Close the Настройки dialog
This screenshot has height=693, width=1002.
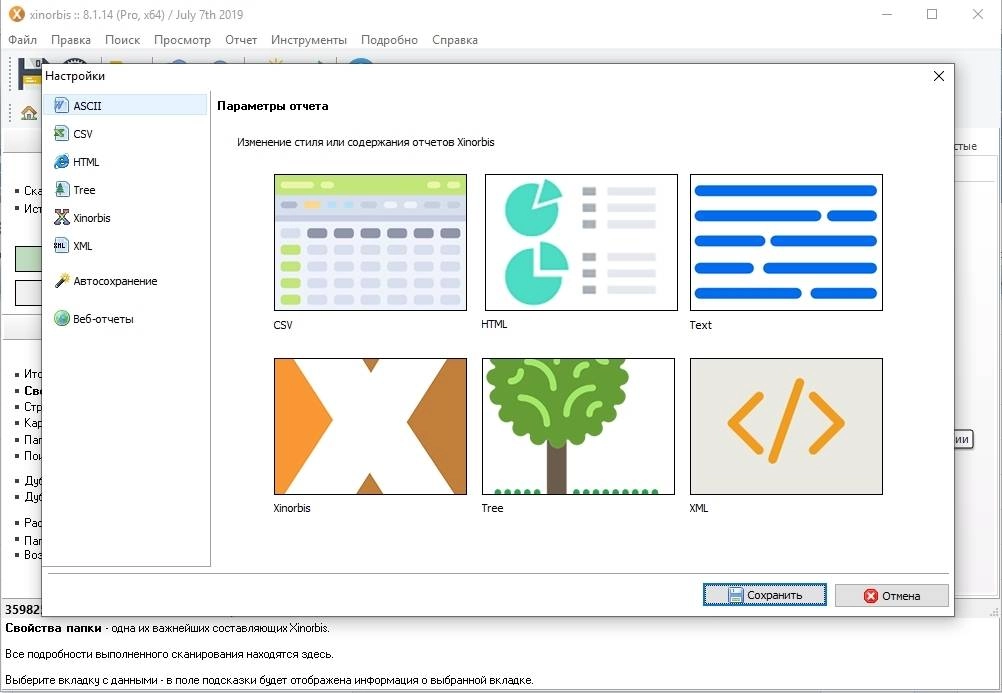tap(938, 76)
